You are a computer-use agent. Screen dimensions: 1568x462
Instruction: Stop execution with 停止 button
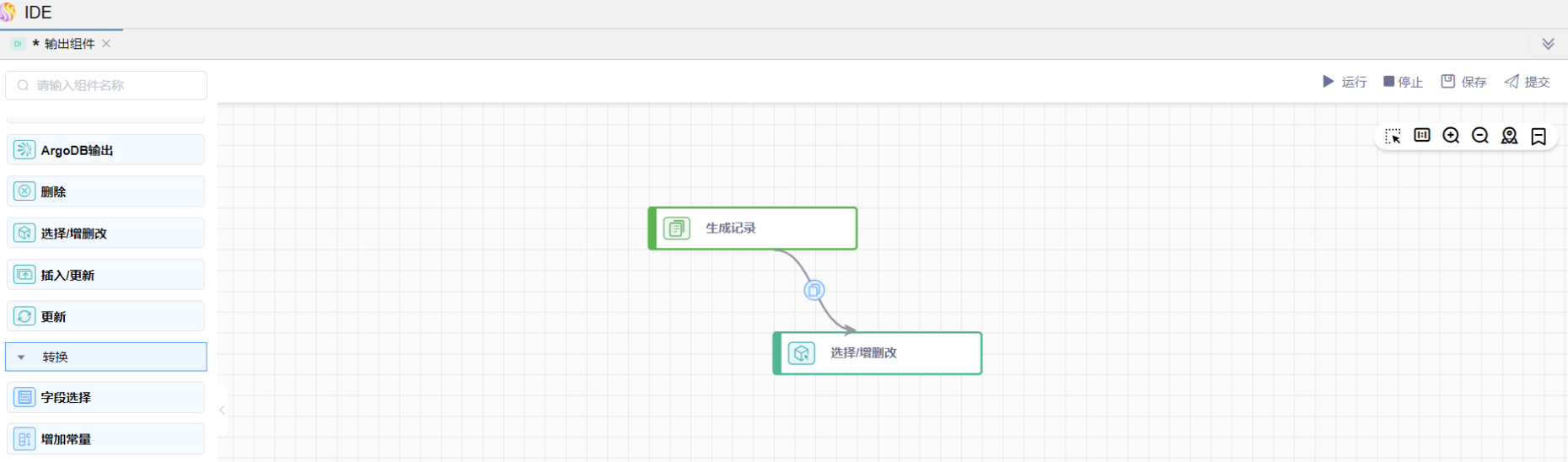(1403, 82)
